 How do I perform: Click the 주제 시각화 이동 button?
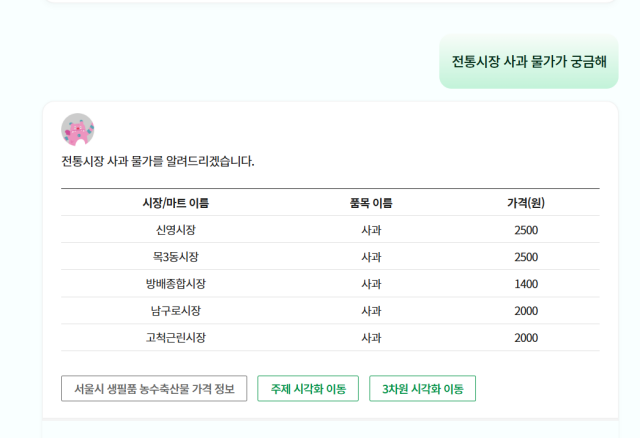[x=308, y=389]
